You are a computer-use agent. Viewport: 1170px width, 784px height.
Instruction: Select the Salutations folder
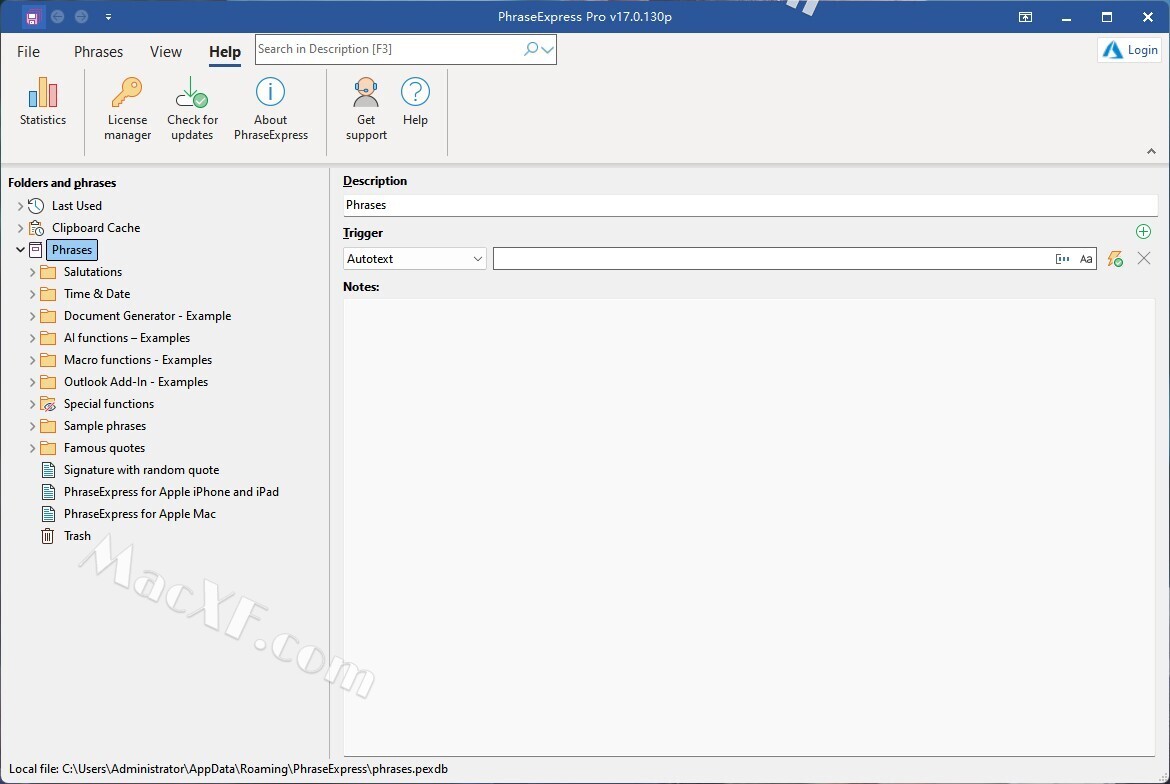click(x=93, y=272)
